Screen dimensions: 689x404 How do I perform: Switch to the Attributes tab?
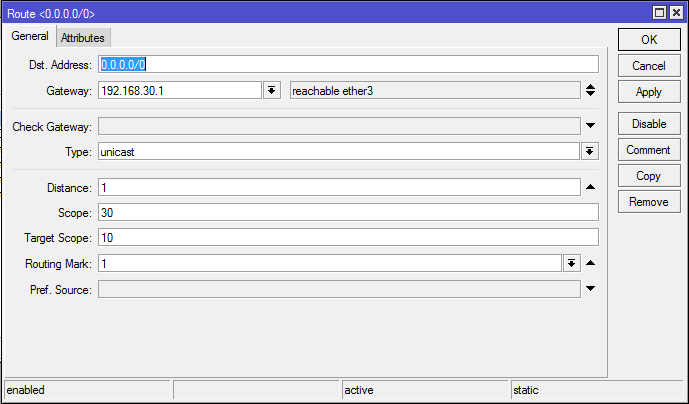coord(82,38)
